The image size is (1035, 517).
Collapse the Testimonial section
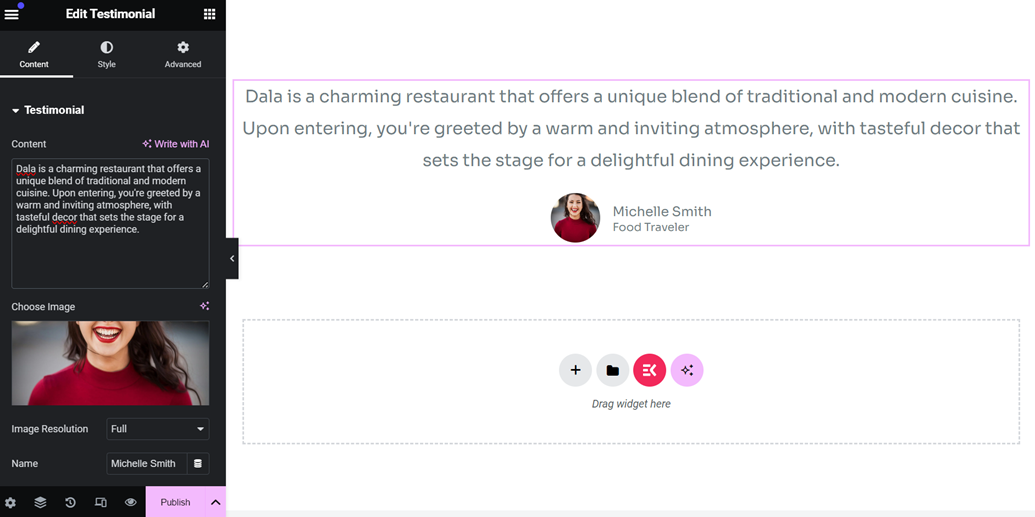pos(48,110)
